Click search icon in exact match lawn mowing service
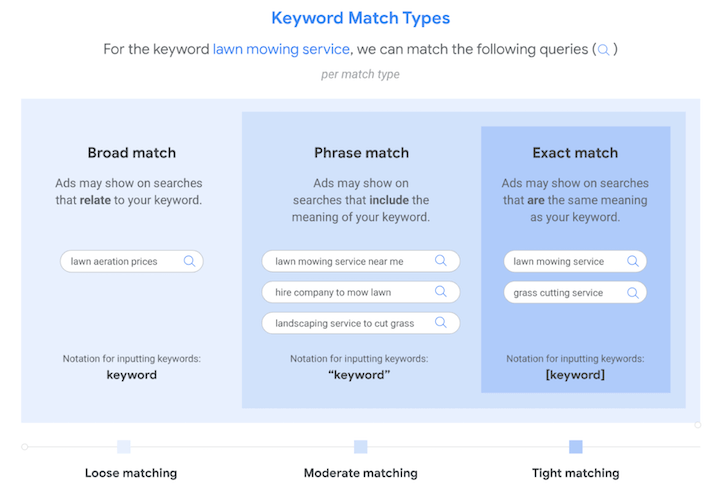 633,261
